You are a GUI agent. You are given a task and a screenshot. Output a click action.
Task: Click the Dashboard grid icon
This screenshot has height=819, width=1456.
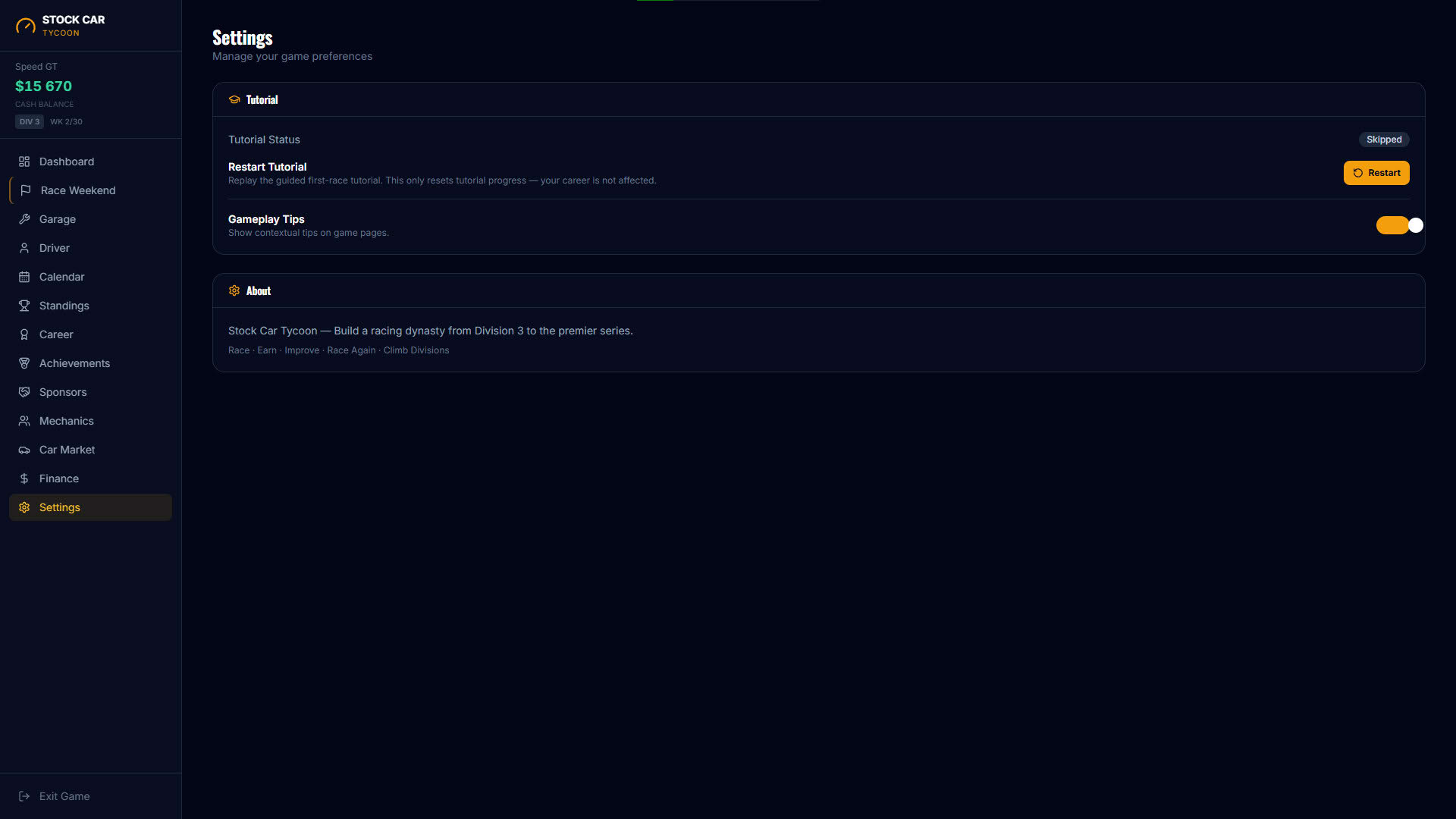click(24, 162)
